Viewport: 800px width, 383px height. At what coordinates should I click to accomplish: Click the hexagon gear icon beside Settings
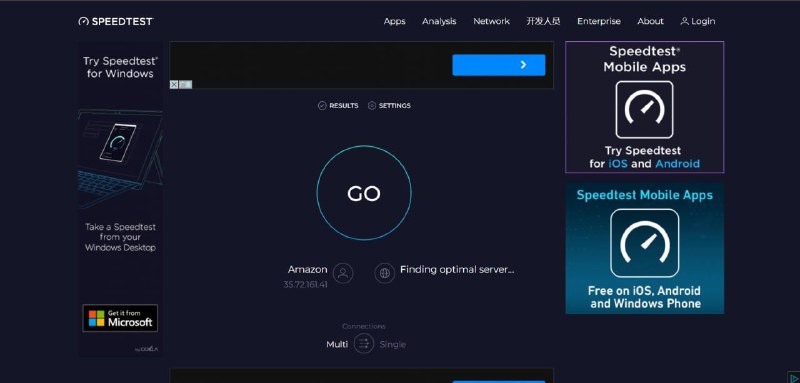pos(372,106)
